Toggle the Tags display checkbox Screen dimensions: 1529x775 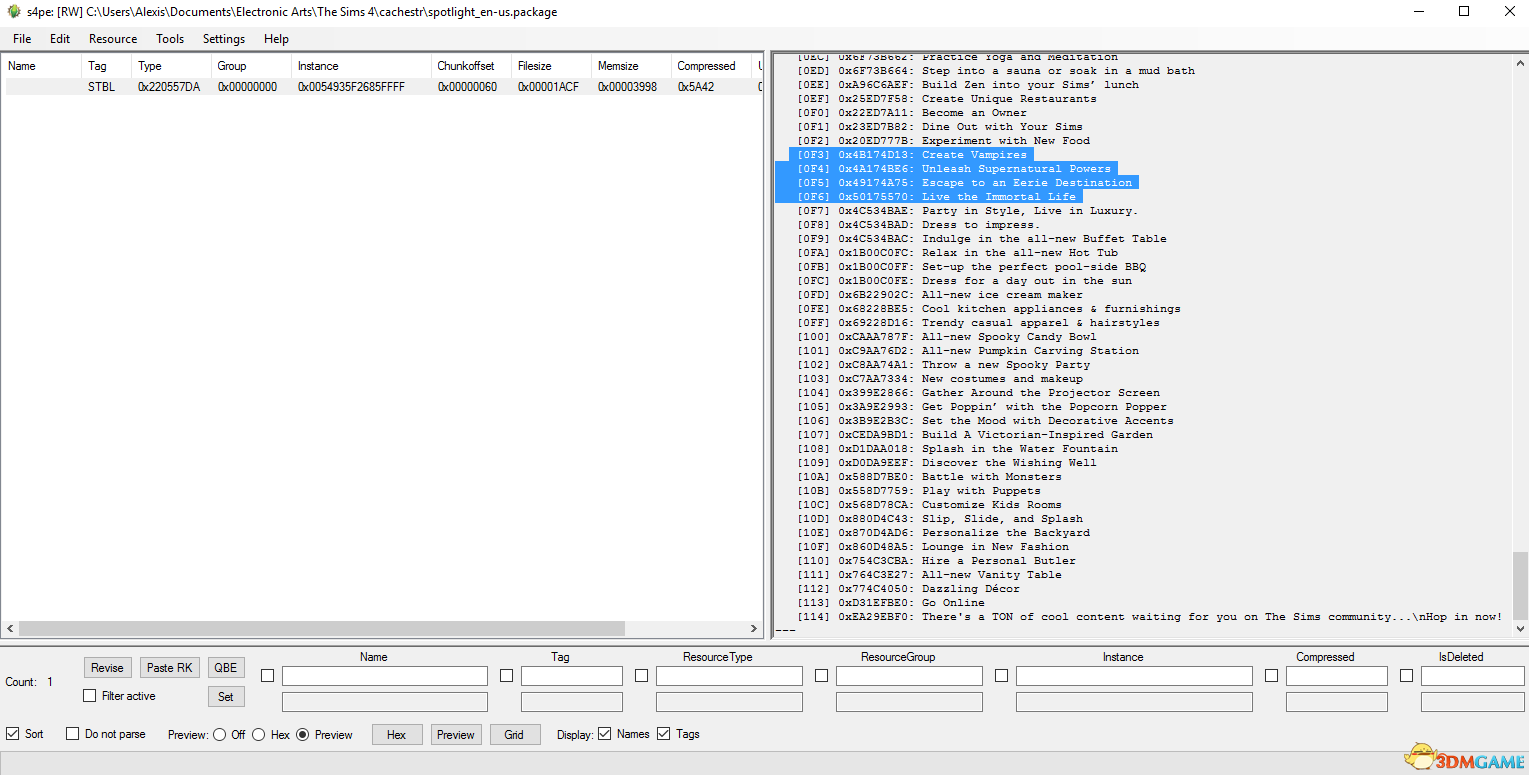click(x=663, y=734)
